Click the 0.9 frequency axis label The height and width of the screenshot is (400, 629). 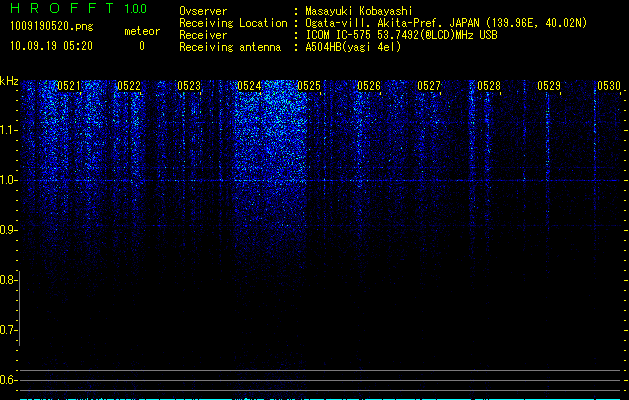pos(7,230)
